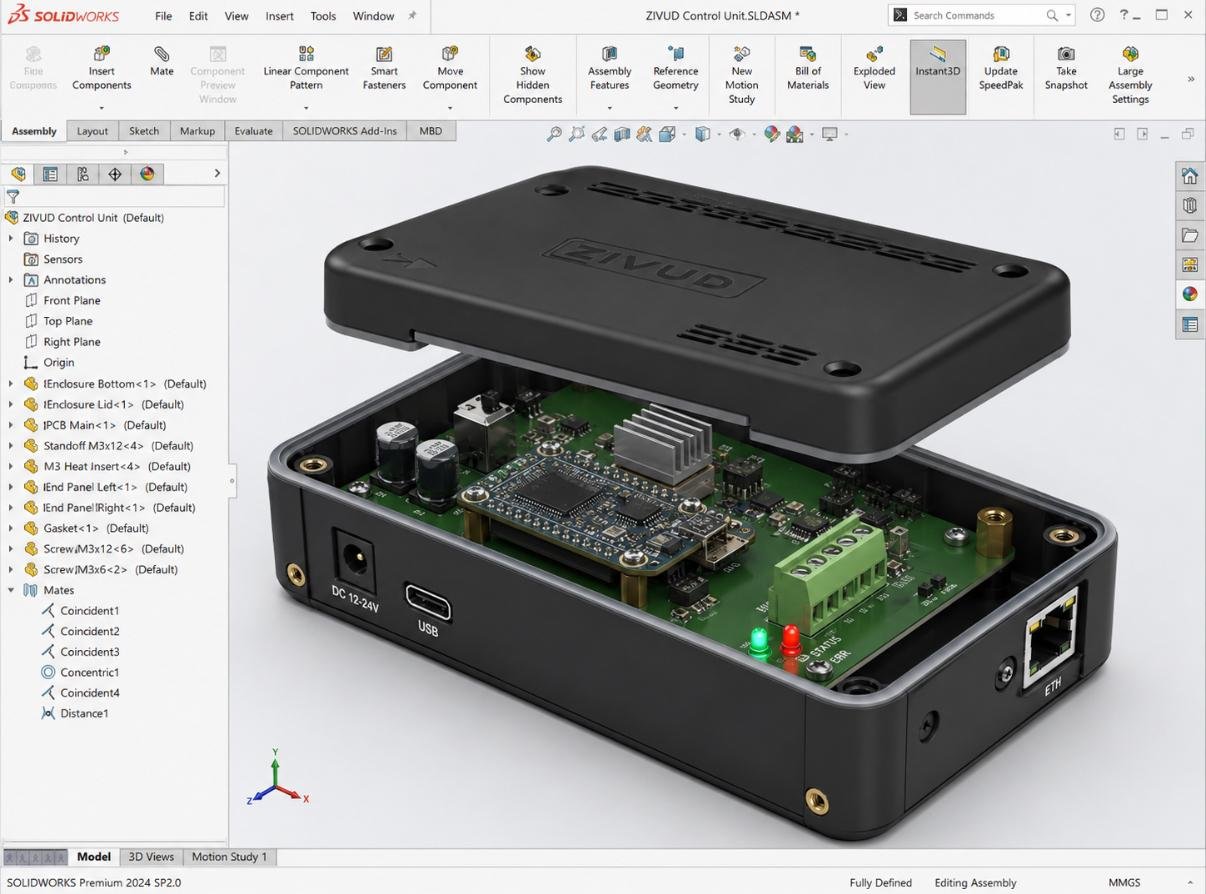Select Standoff M3x12<4> component
The image size is (1206, 894).
(119, 446)
